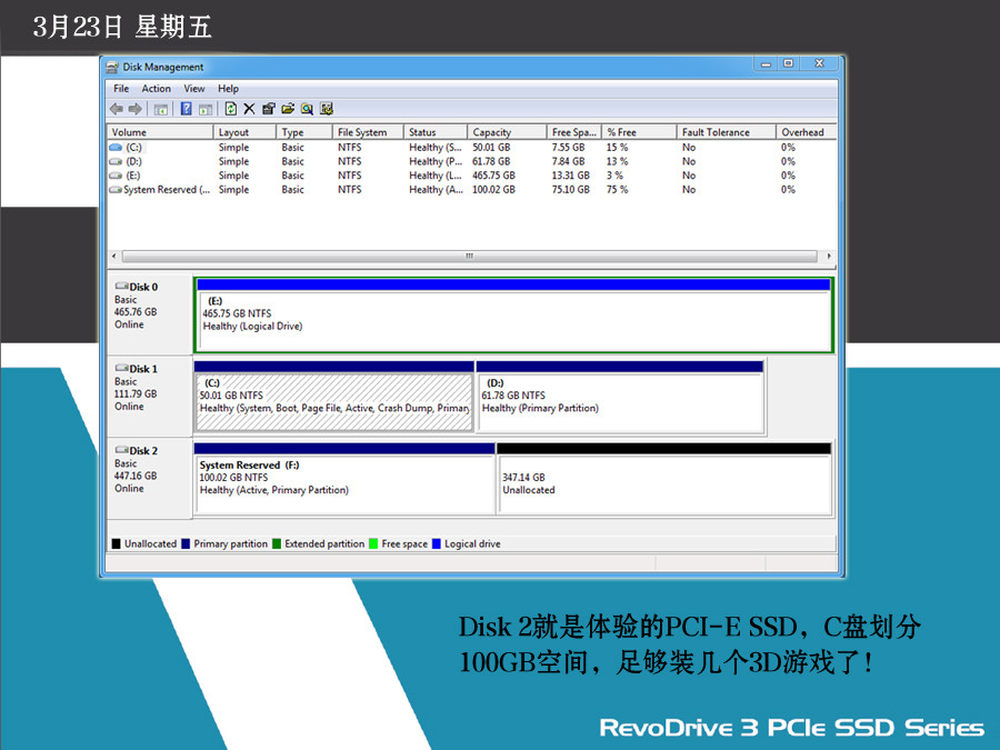The image size is (1000, 750).
Task: Click the Disk 1 label panel
Action: [x=149, y=397]
